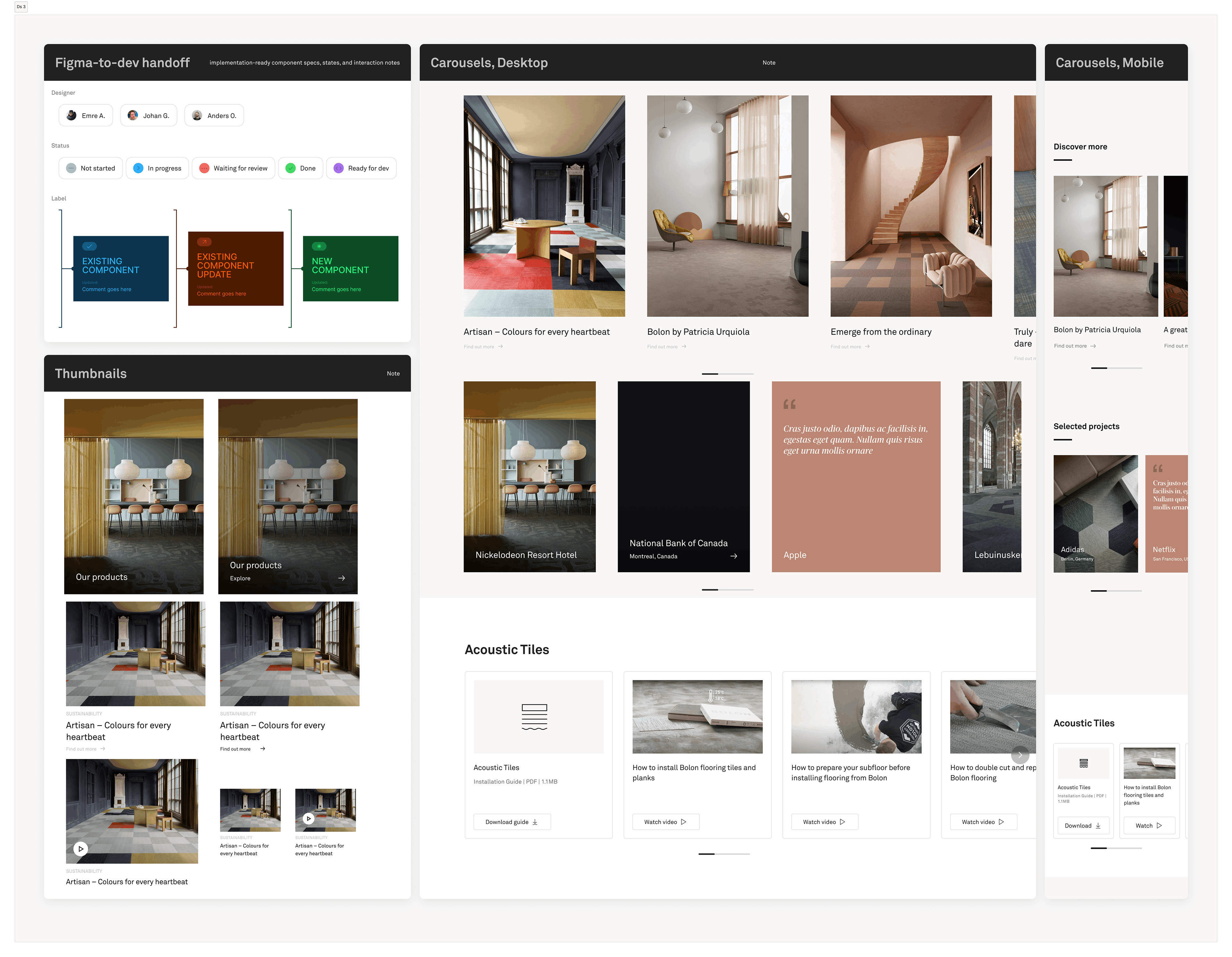The height and width of the screenshot is (957, 1232).
Task: Select the Waiting for review status chip
Action: [234, 168]
